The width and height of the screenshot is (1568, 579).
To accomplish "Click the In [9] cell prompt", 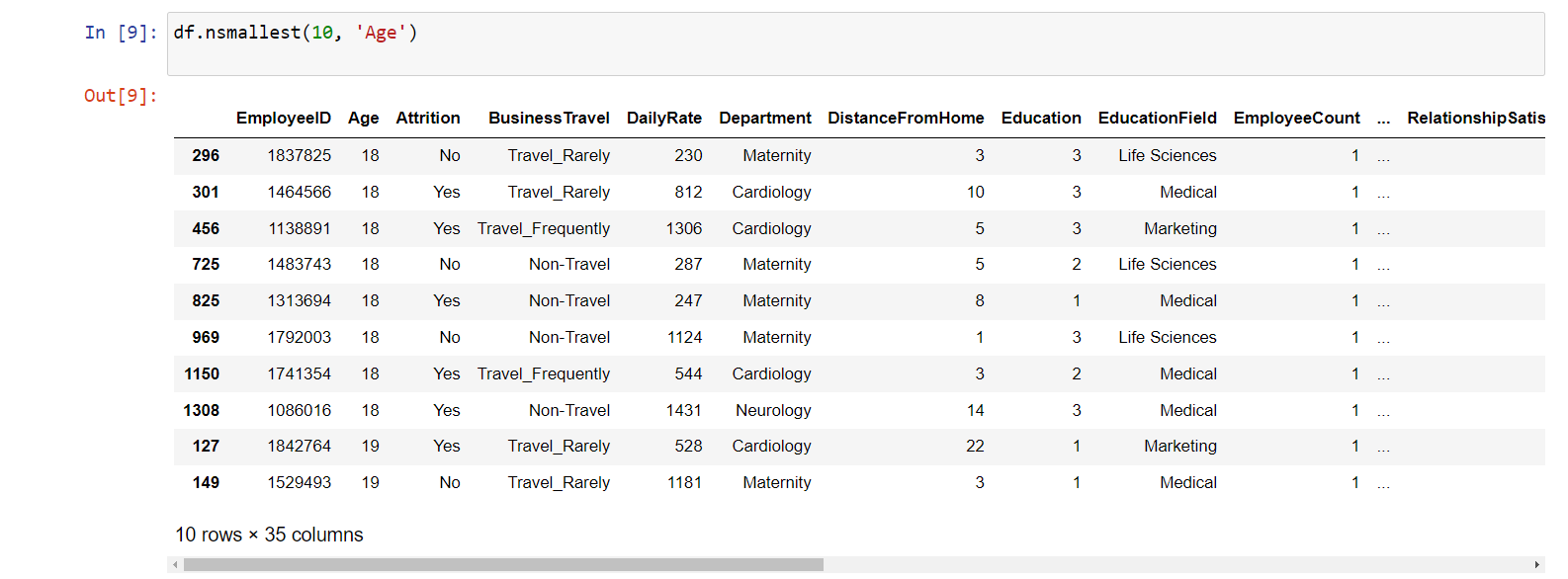I will (121, 33).
